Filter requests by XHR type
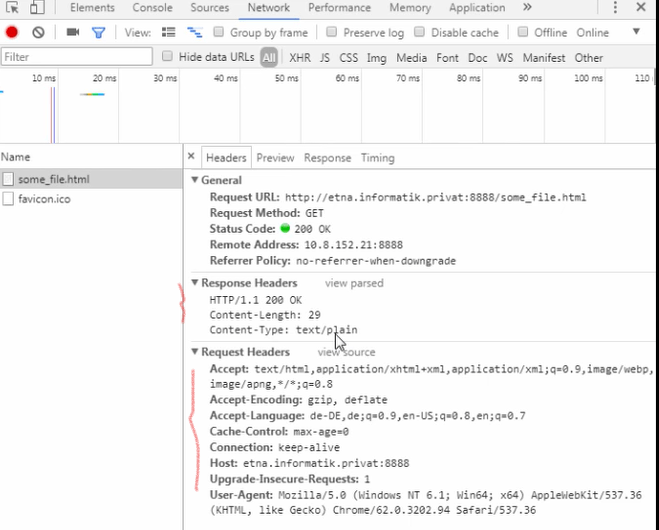This screenshot has width=659, height=530. click(x=299, y=58)
